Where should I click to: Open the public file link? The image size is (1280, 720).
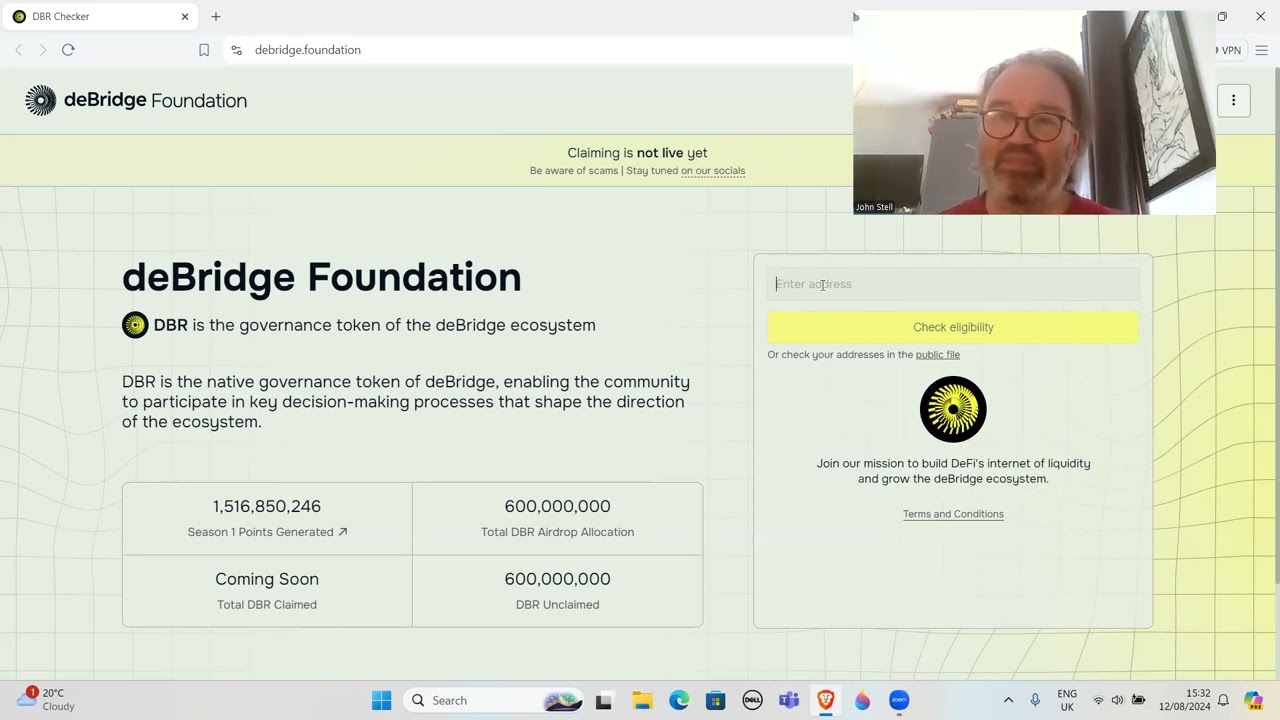pos(938,355)
